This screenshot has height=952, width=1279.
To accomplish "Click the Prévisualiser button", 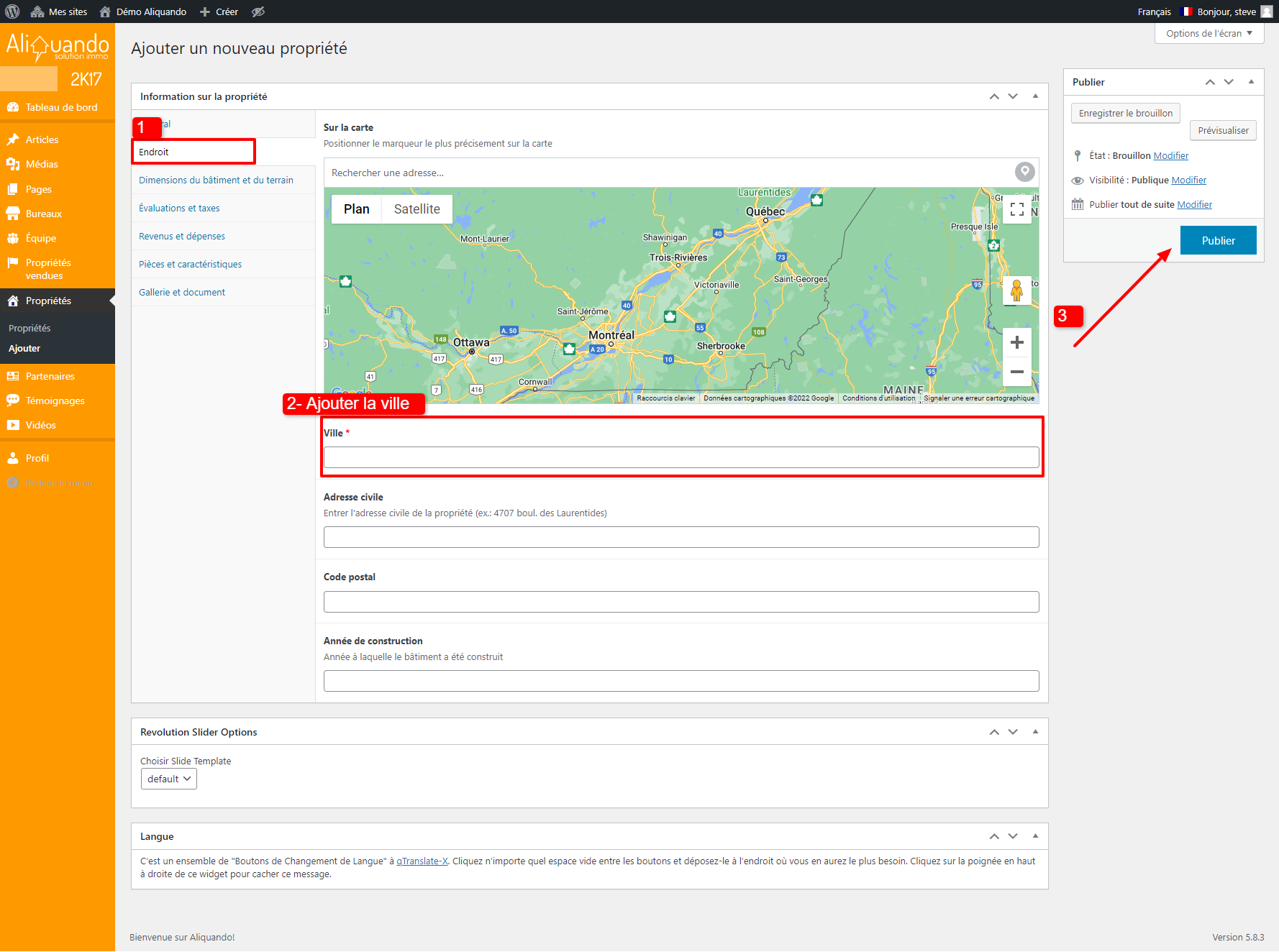I will coord(1223,130).
